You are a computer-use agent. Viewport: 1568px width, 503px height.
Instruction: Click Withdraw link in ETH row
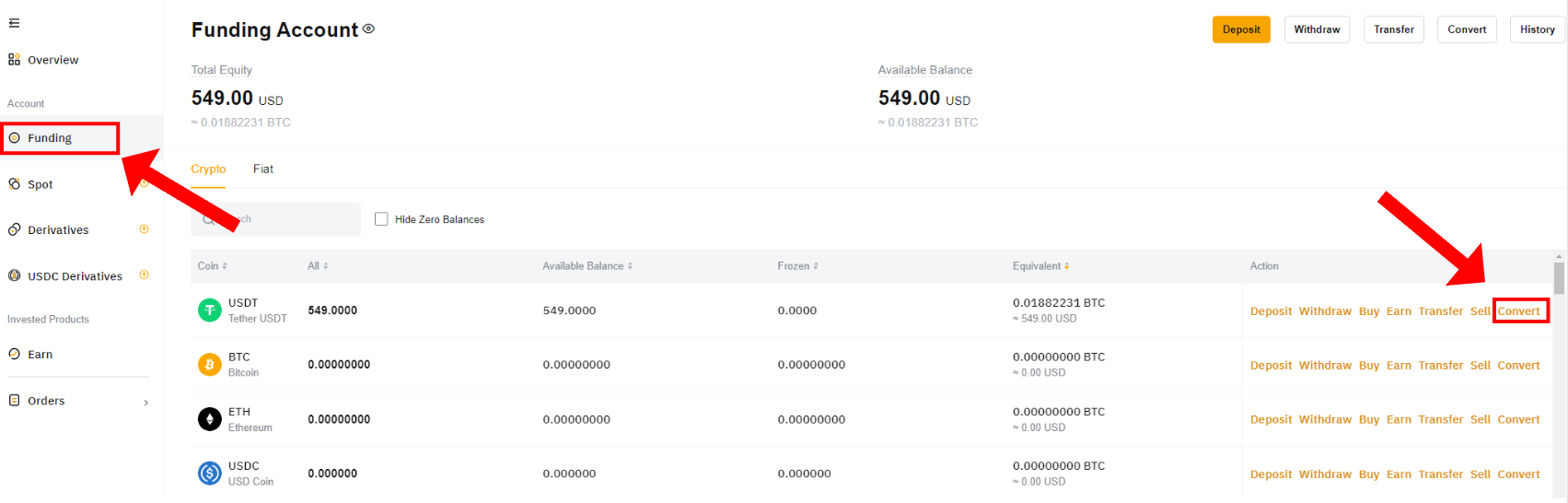click(x=1325, y=420)
